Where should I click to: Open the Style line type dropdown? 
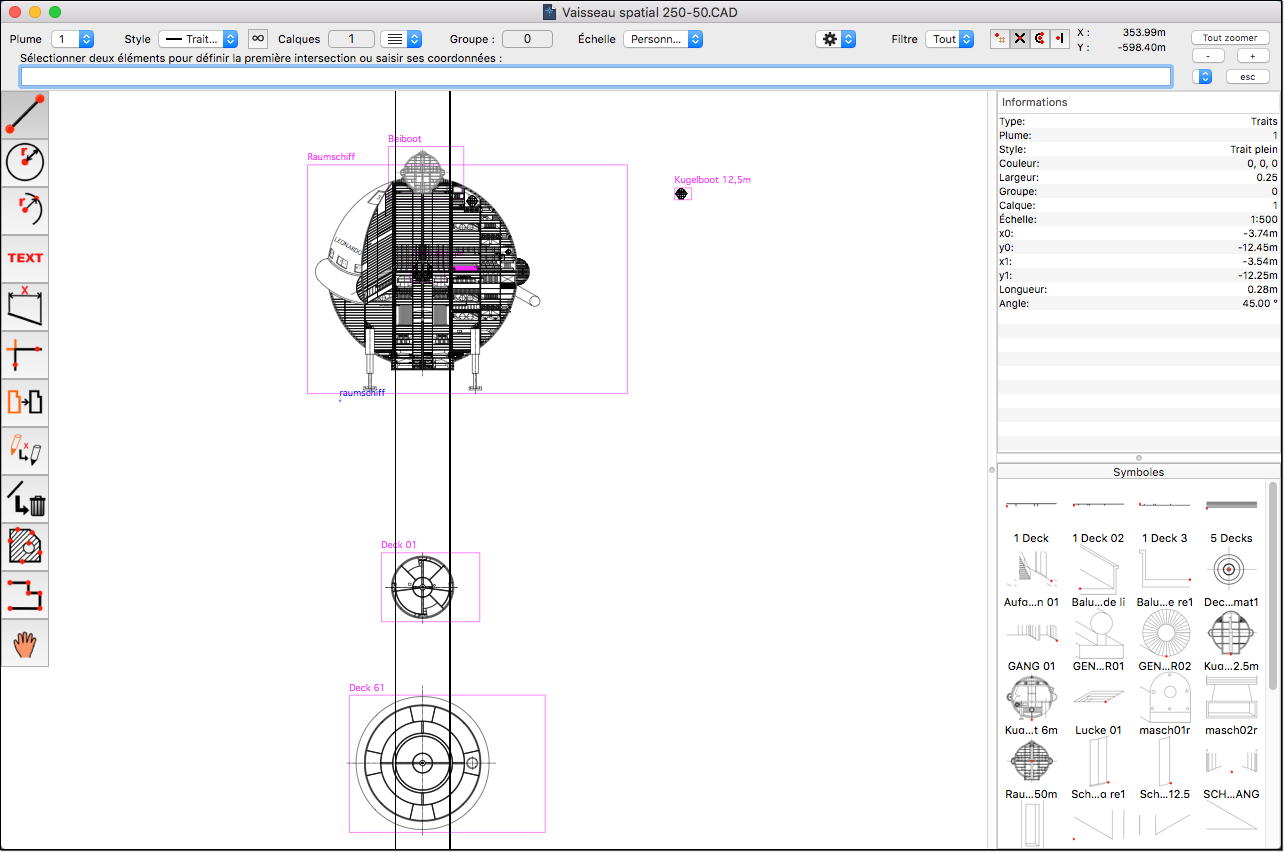(x=198, y=39)
